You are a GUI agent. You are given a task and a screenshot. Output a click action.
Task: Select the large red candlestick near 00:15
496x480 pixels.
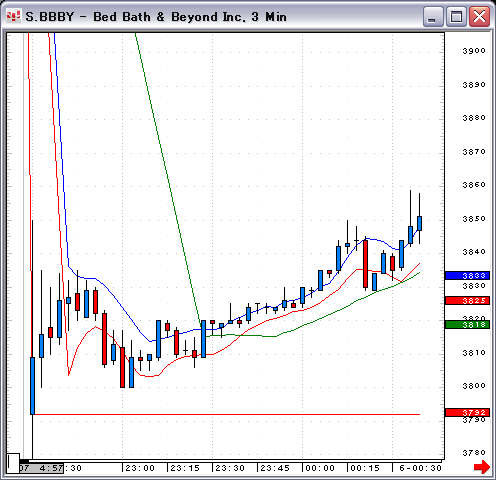(365, 264)
